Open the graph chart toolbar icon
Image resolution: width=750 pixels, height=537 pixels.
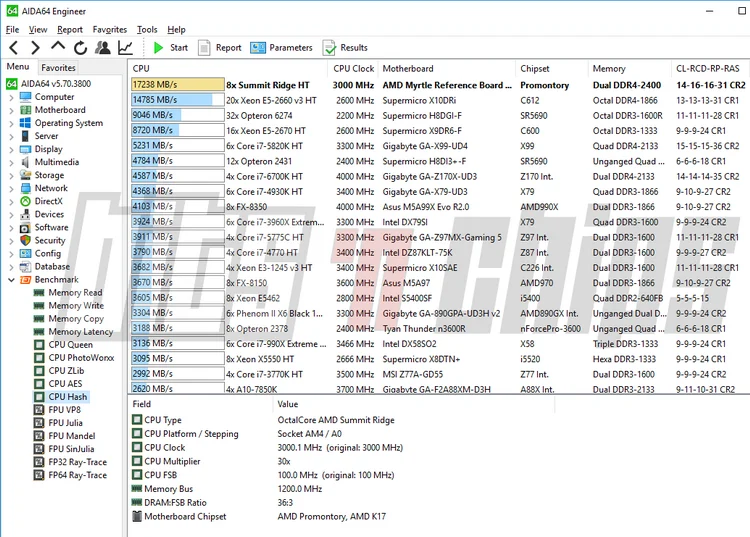point(125,47)
